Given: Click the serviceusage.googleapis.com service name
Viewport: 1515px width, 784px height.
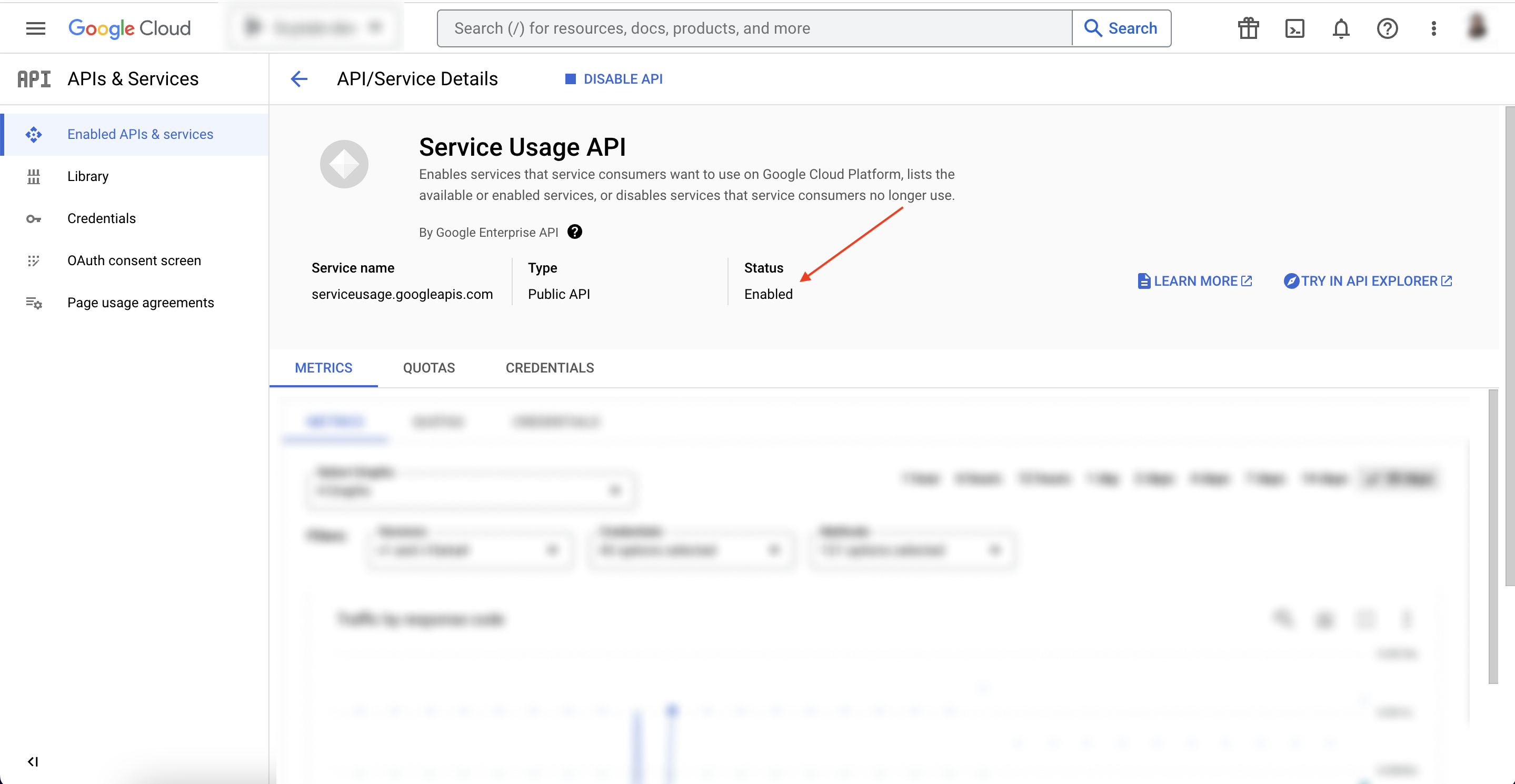Looking at the screenshot, I should 402,294.
